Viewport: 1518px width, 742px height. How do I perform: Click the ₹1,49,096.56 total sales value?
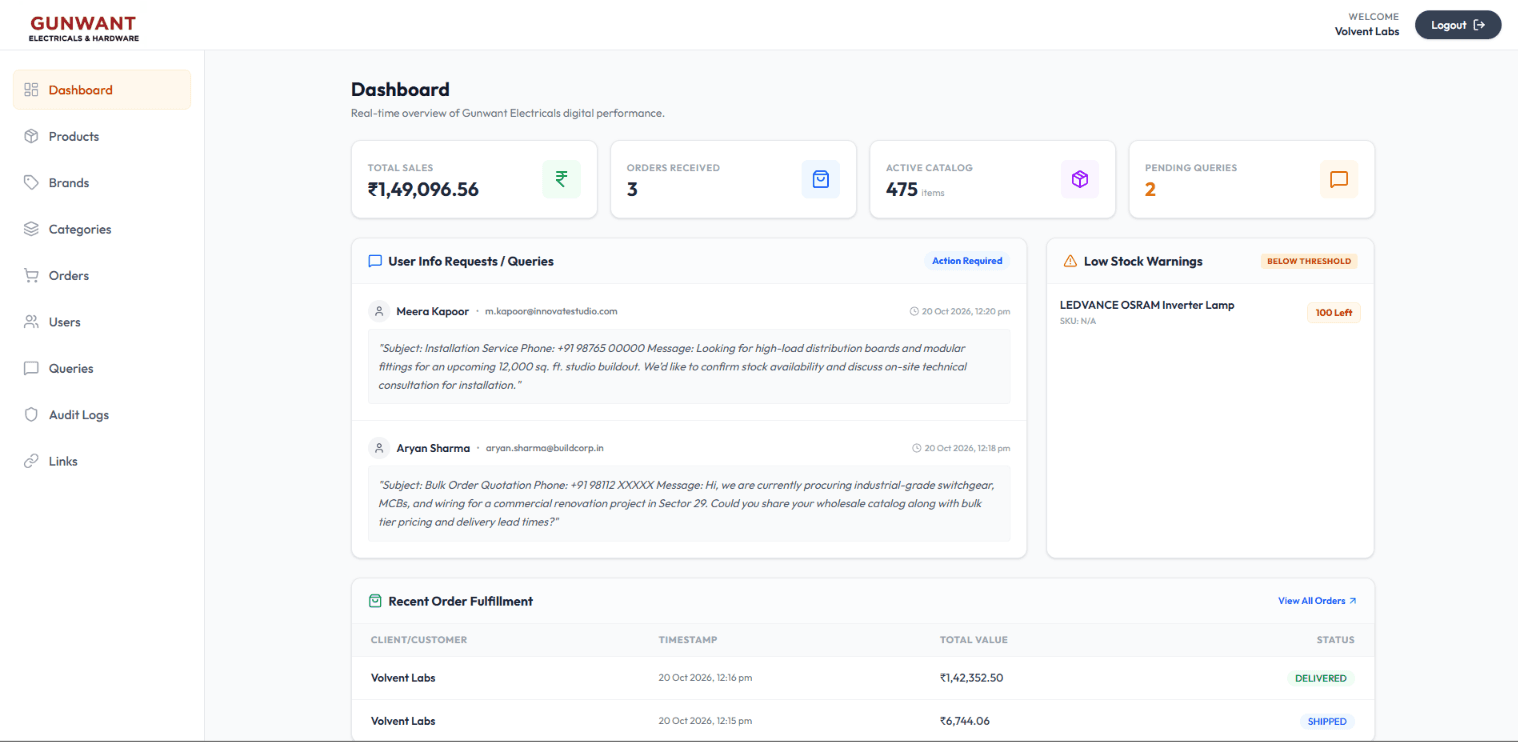(423, 189)
